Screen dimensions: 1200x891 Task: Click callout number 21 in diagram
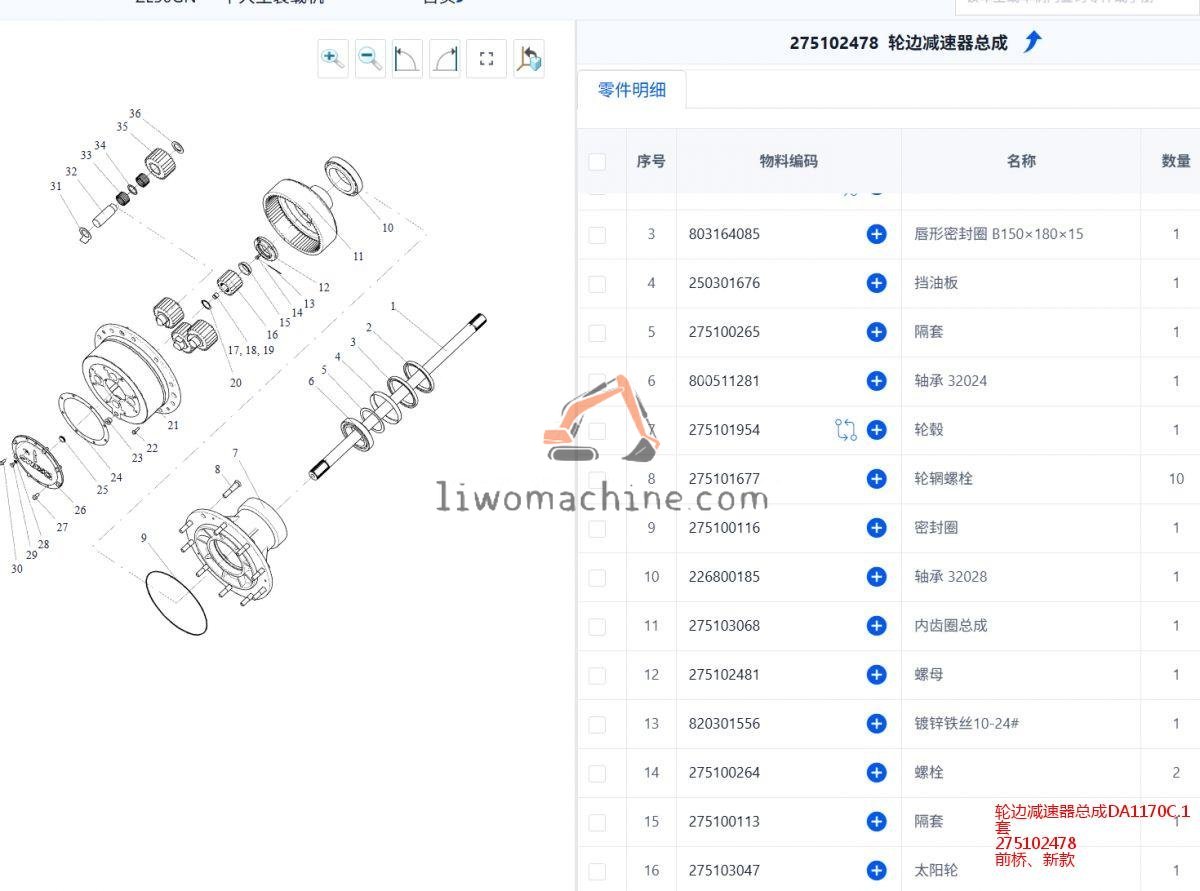tap(173, 425)
